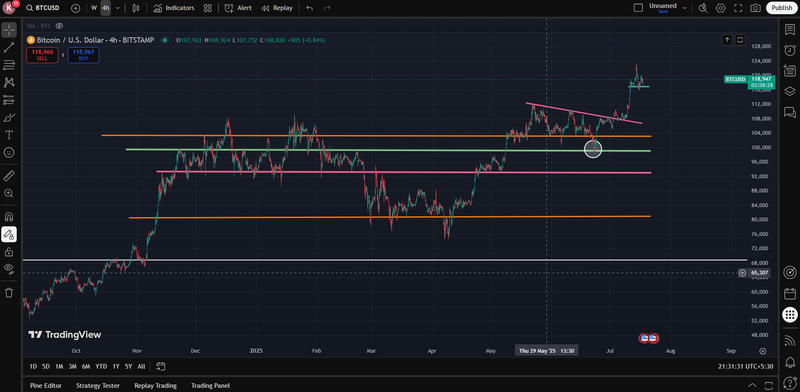Open the user profile avatar menu
The image size is (800, 392).
[9, 8]
